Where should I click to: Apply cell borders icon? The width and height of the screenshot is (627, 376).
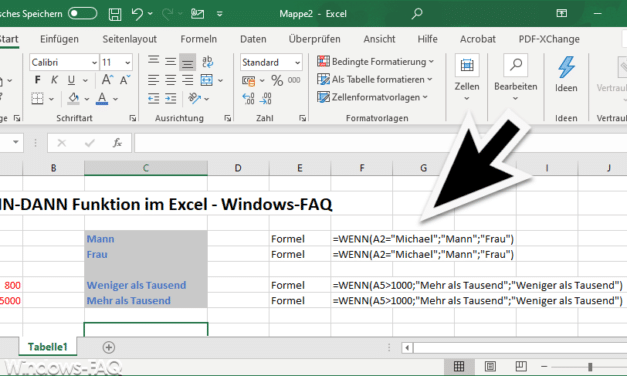tap(37, 98)
